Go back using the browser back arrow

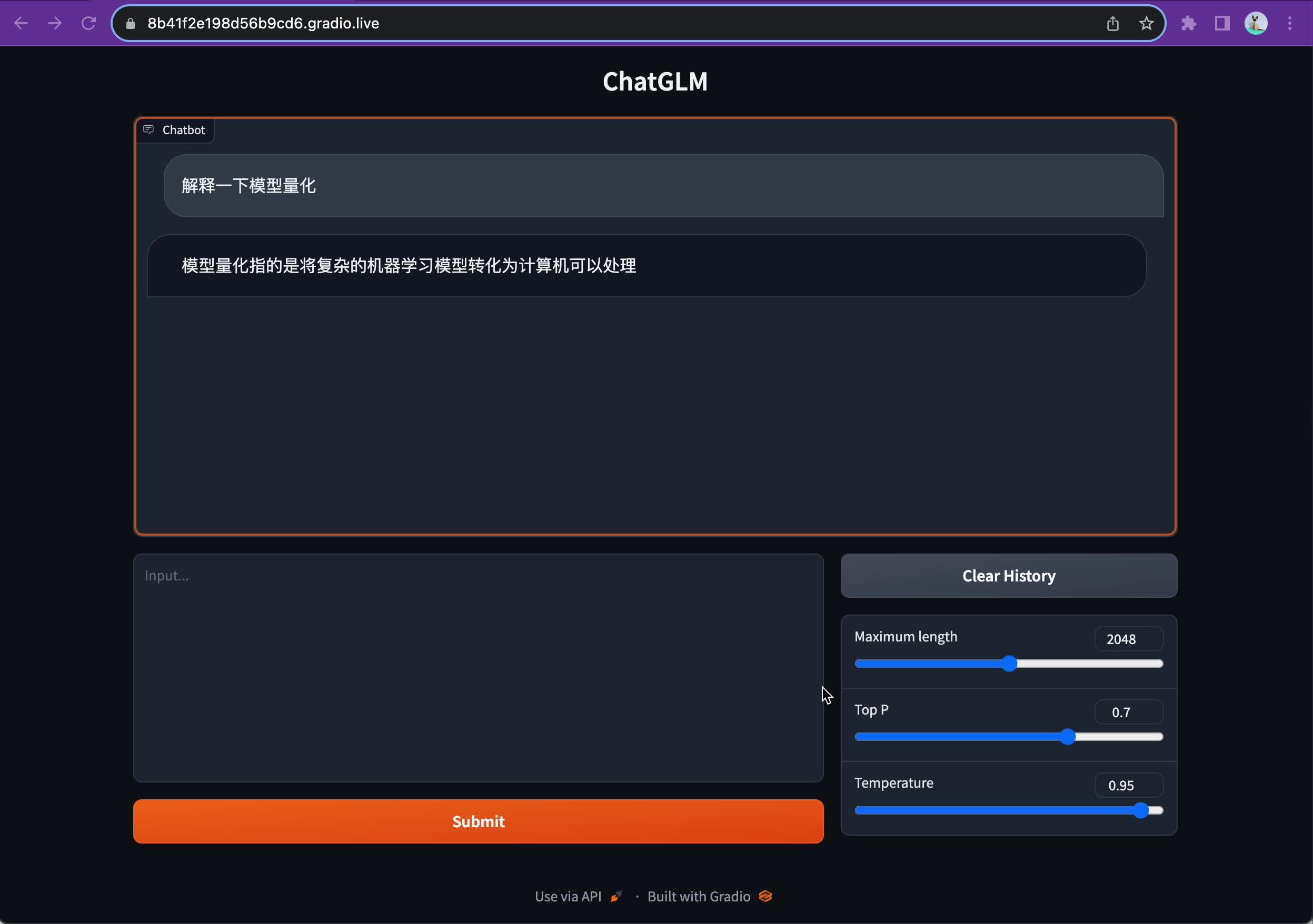coord(21,24)
